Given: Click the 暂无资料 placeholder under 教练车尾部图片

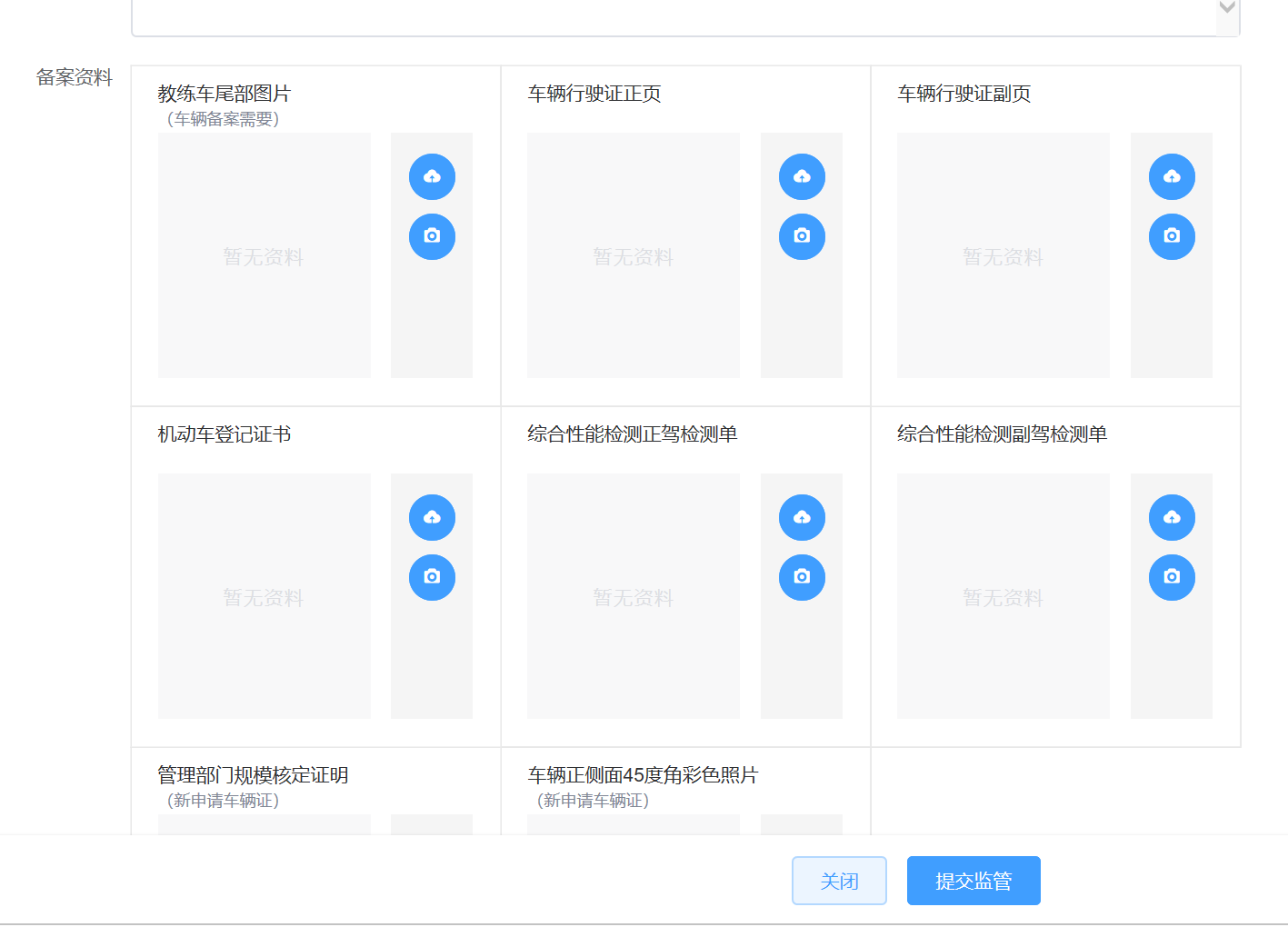Looking at the screenshot, I should [x=264, y=255].
